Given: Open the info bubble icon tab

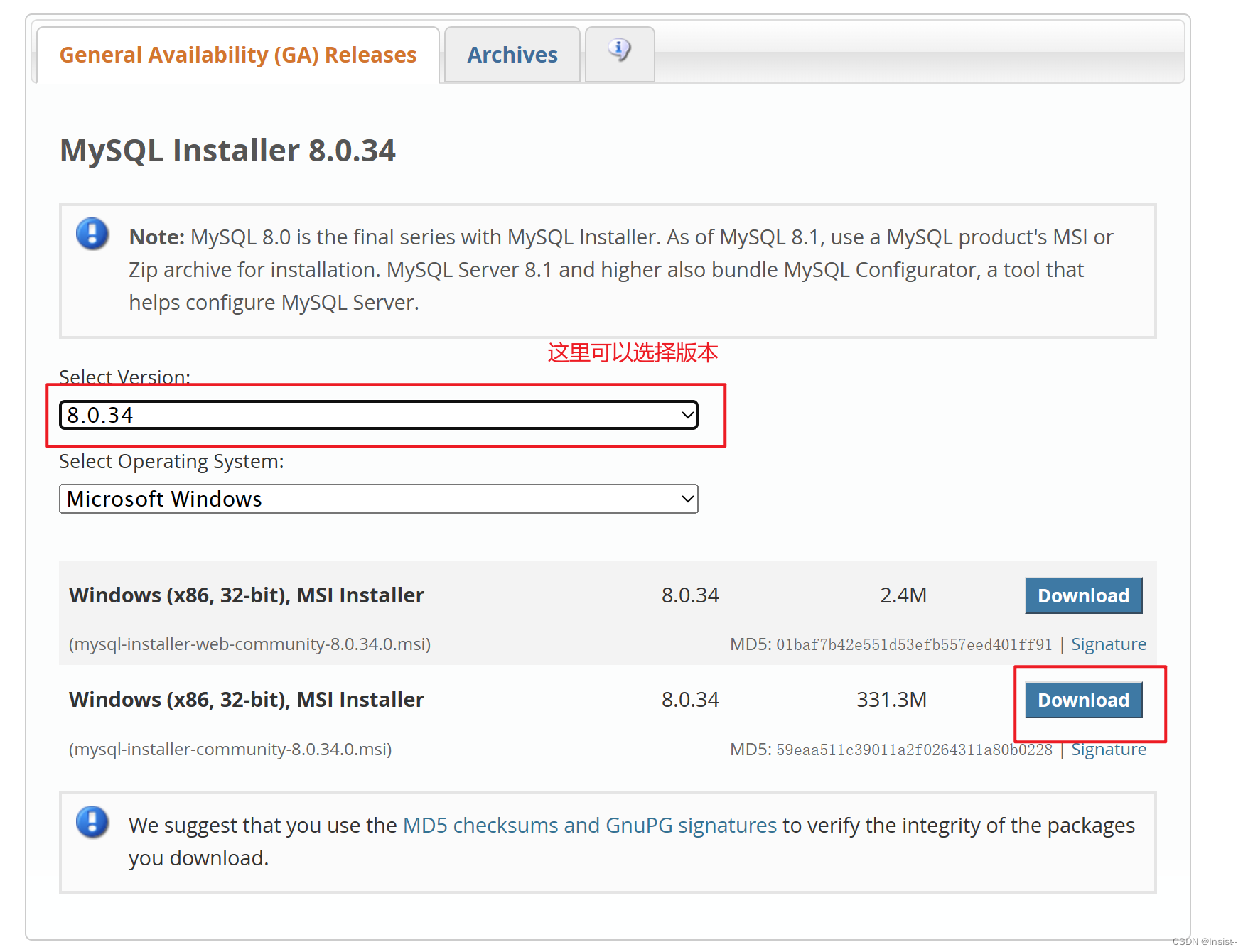Looking at the screenshot, I should [620, 54].
